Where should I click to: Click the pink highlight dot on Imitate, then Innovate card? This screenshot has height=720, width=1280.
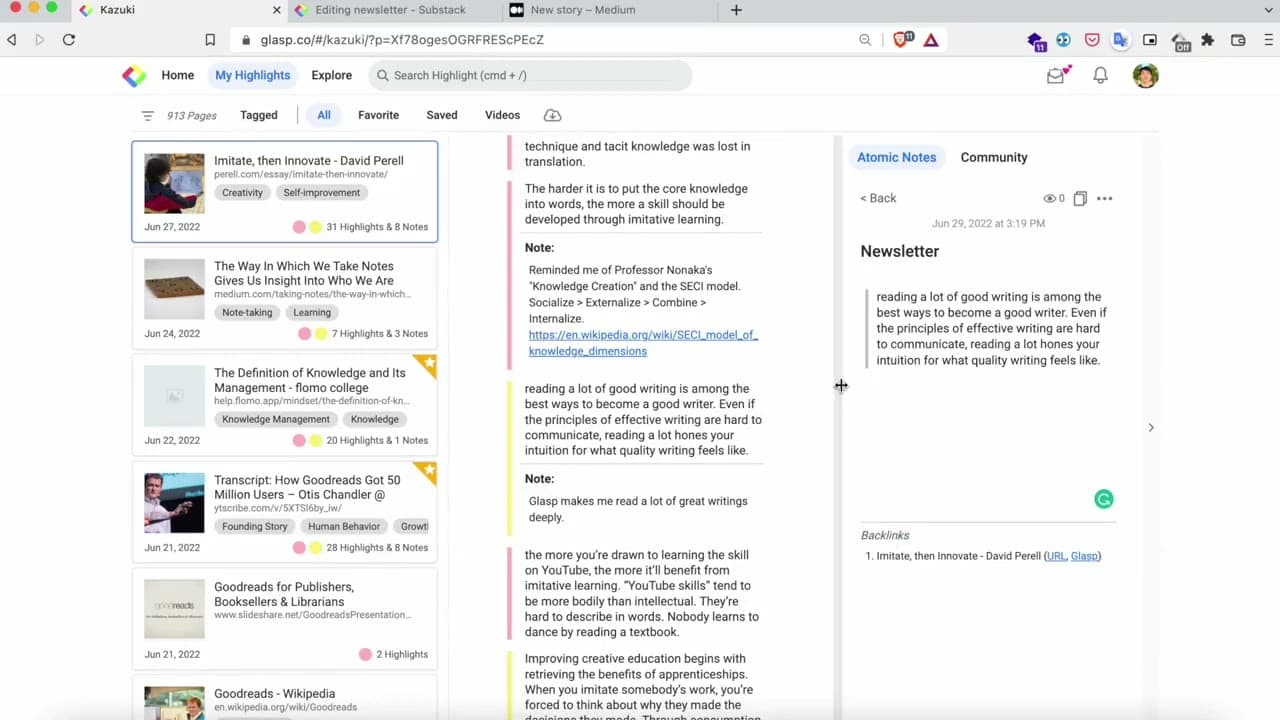pos(299,227)
